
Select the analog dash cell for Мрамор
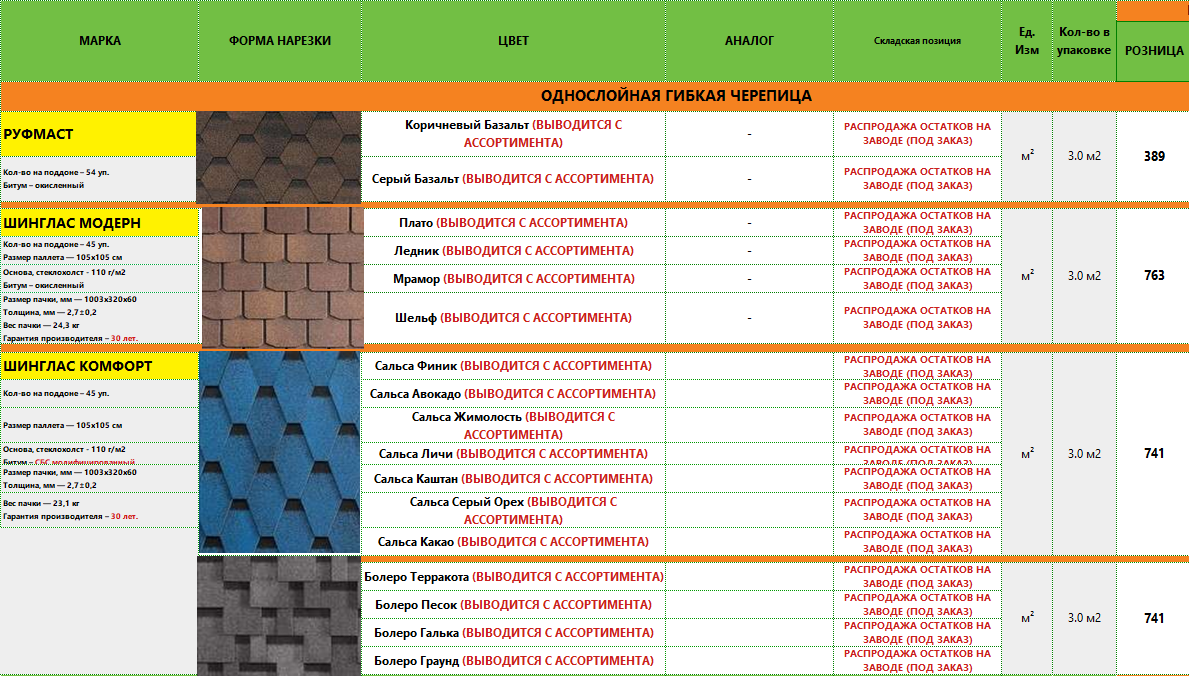pyautogui.click(x=749, y=279)
